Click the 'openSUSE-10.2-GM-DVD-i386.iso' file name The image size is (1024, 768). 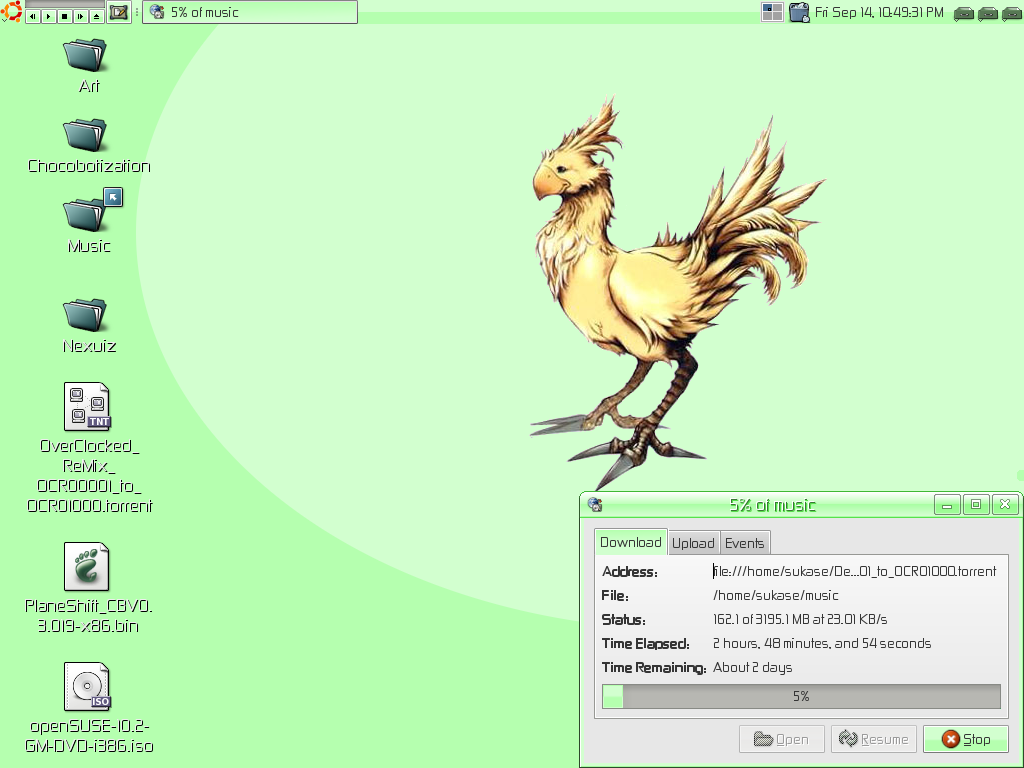[x=89, y=736]
